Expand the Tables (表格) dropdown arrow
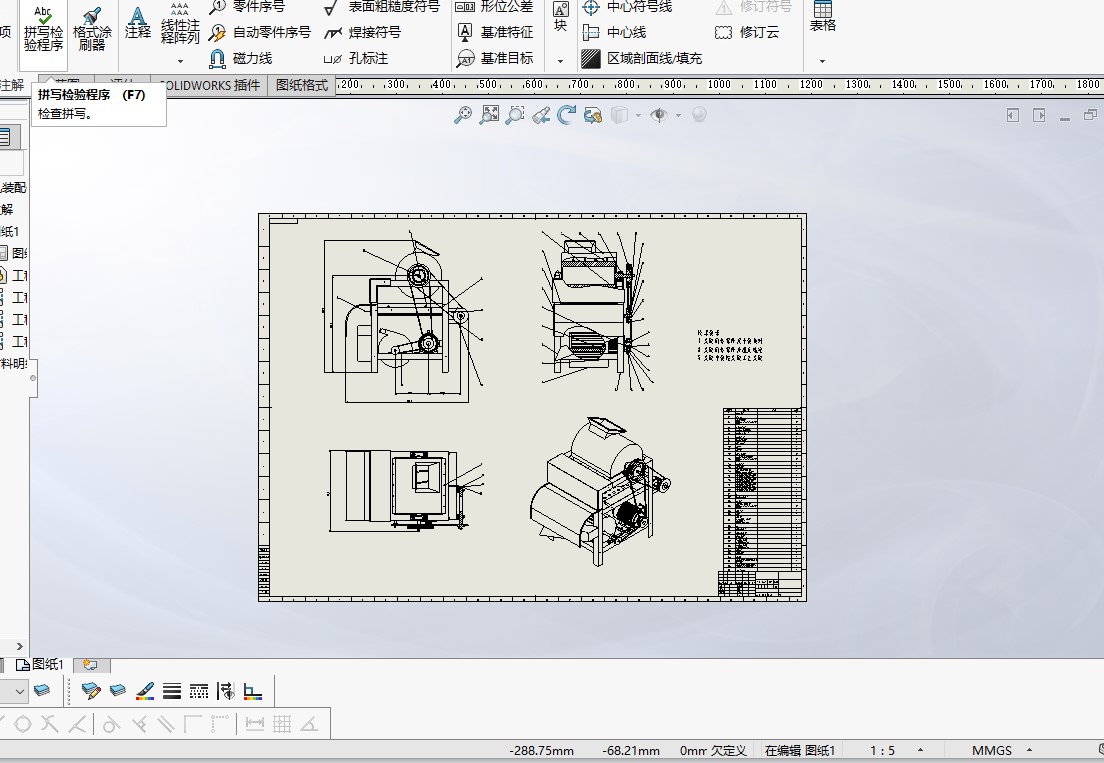This screenshot has width=1104, height=763. pos(822,61)
